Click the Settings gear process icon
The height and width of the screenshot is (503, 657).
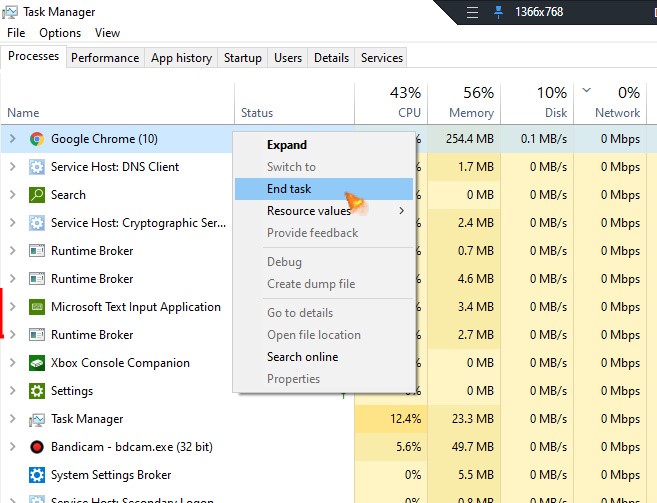point(37,391)
